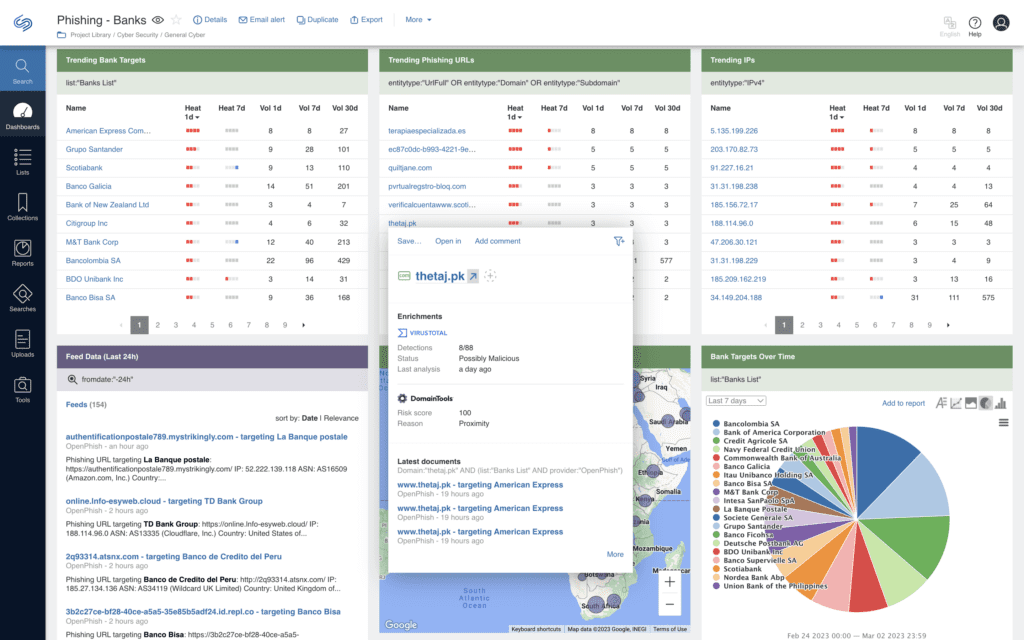Viewport: 1024px width, 640px height.
Task: Go to Reports in the sidebar
Action: pos(22,253)
